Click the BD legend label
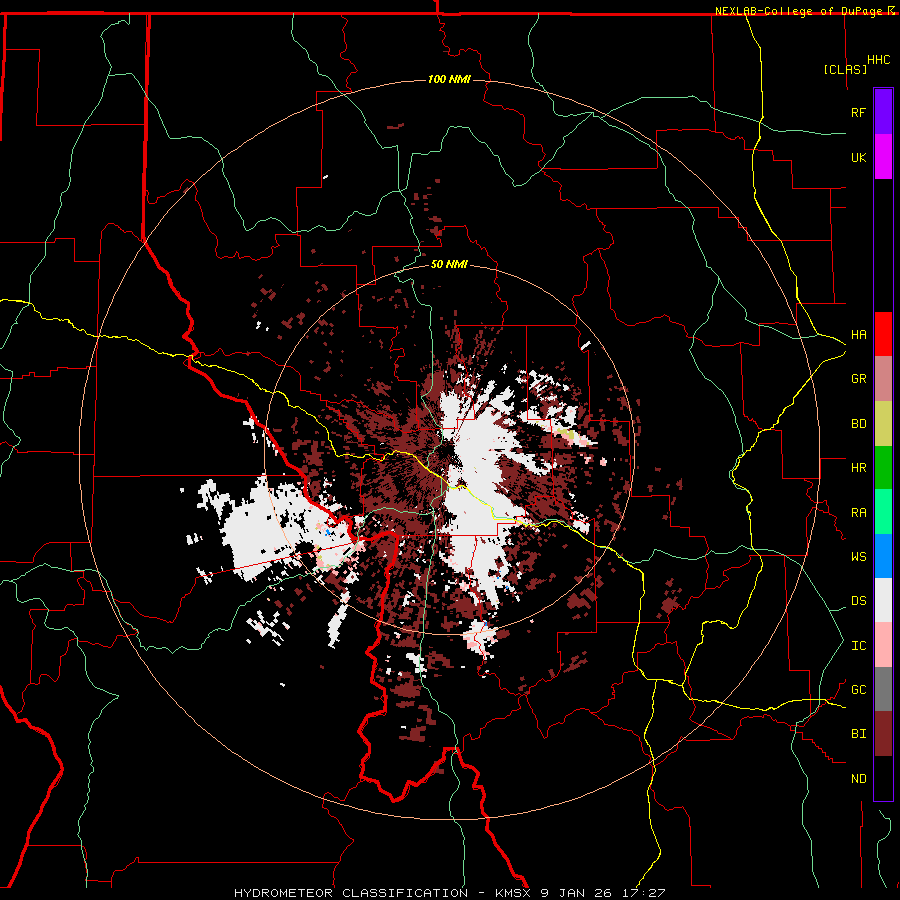 point(858,424)
